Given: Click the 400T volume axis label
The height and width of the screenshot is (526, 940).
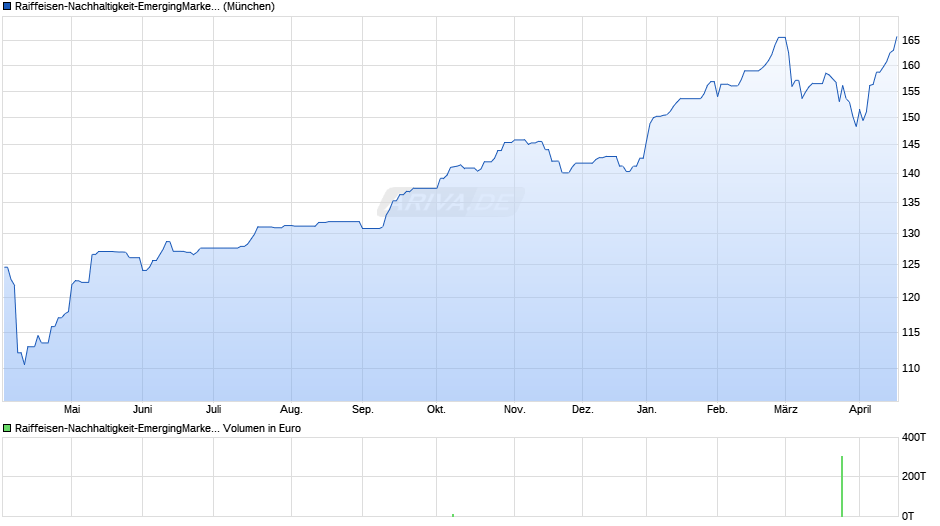Looking at the screenshot, I should click(914, 437).
